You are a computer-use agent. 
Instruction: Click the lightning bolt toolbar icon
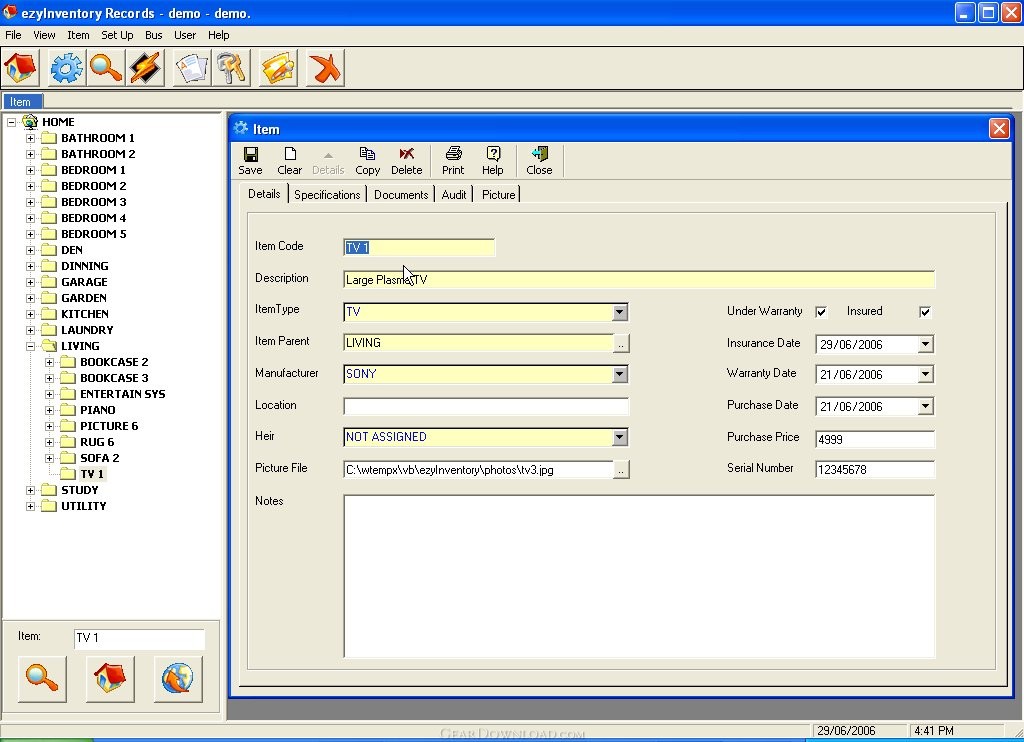coord(145,68)
